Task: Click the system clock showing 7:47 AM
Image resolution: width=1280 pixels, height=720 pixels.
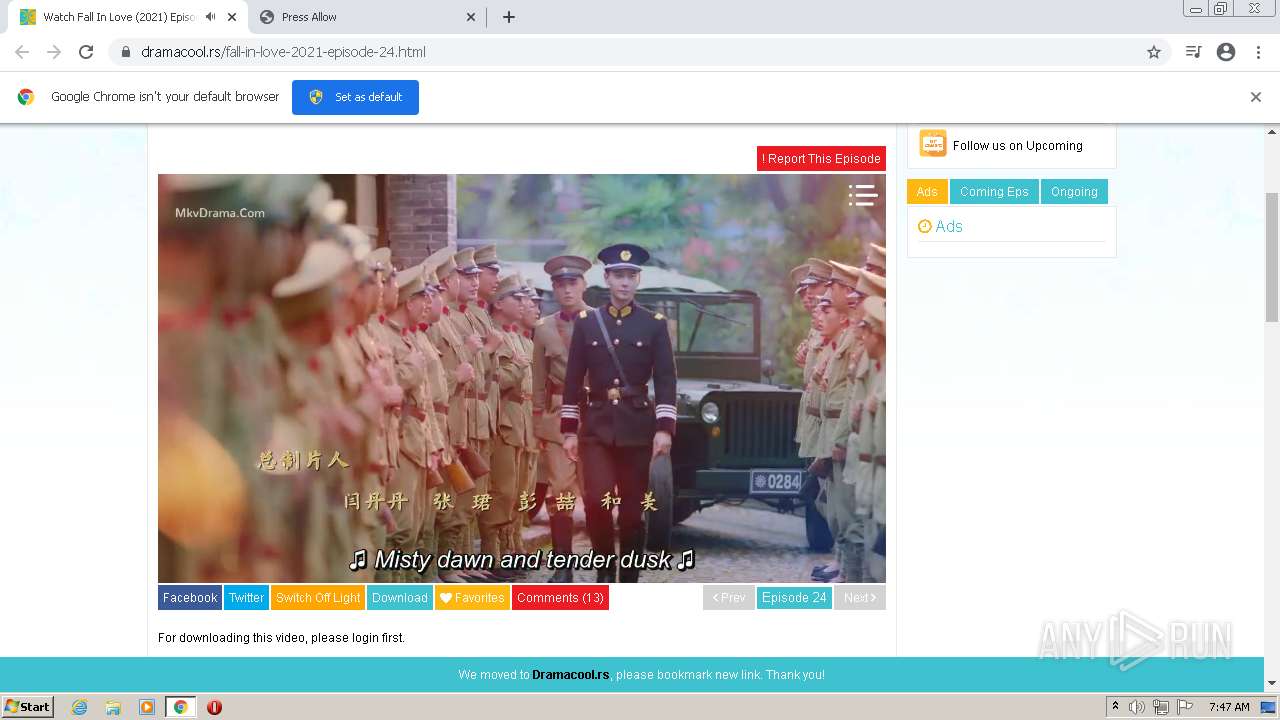Action: pos(1229,707)
